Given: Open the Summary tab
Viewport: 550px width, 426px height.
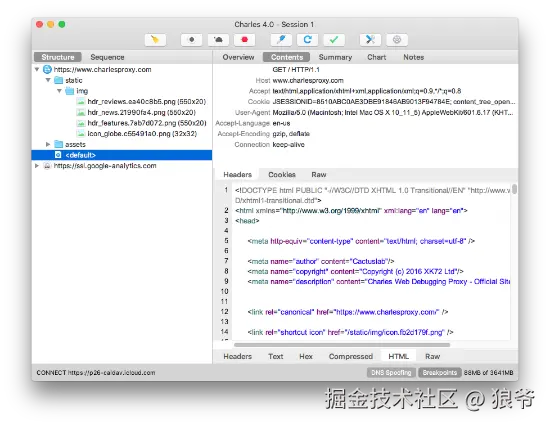Looking at the screenshot, I should (x=335, y=57).
